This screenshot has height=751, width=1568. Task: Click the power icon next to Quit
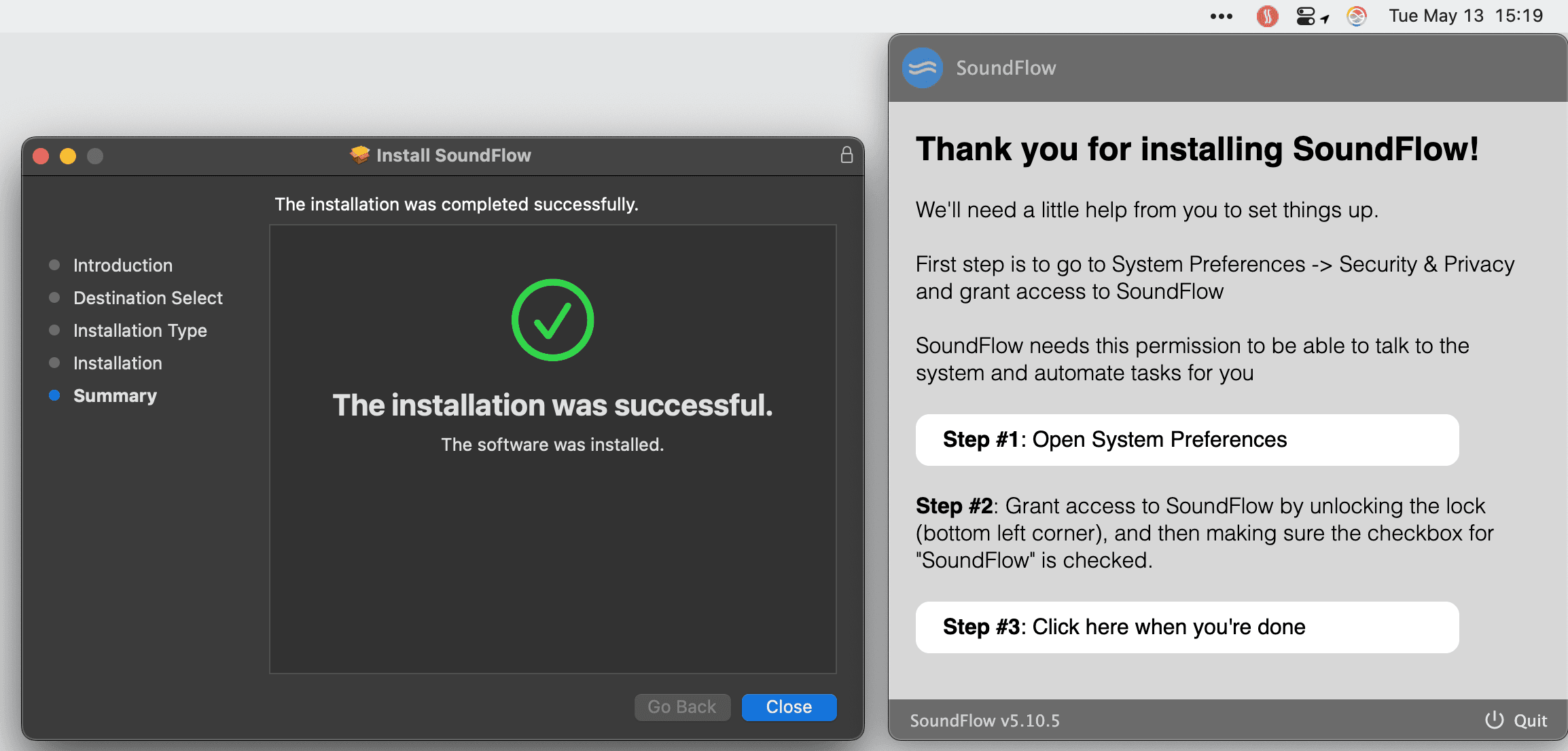[x=1494, y=720]
